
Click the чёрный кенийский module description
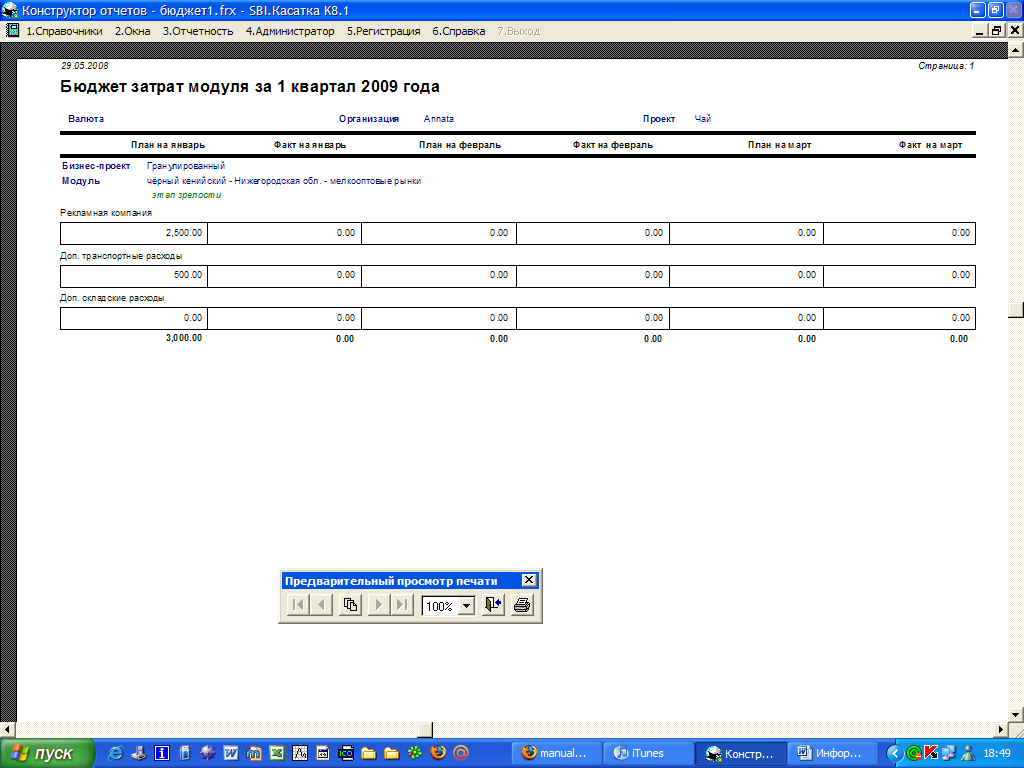[x=284, y=181]
